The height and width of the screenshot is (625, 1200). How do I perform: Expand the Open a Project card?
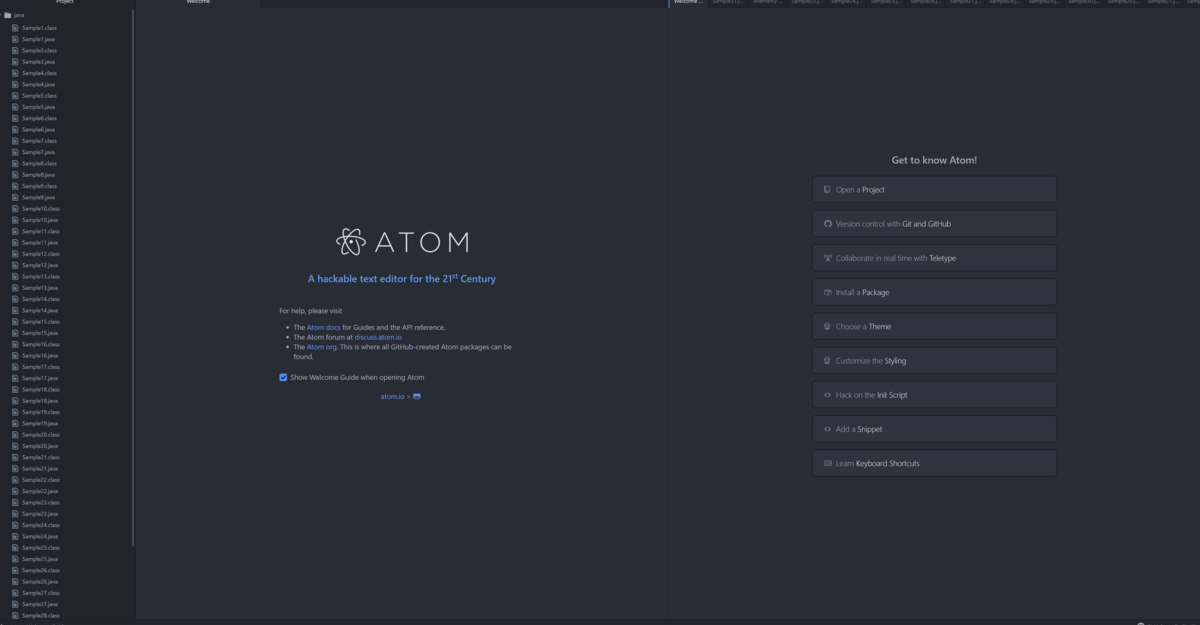(934, 189)
